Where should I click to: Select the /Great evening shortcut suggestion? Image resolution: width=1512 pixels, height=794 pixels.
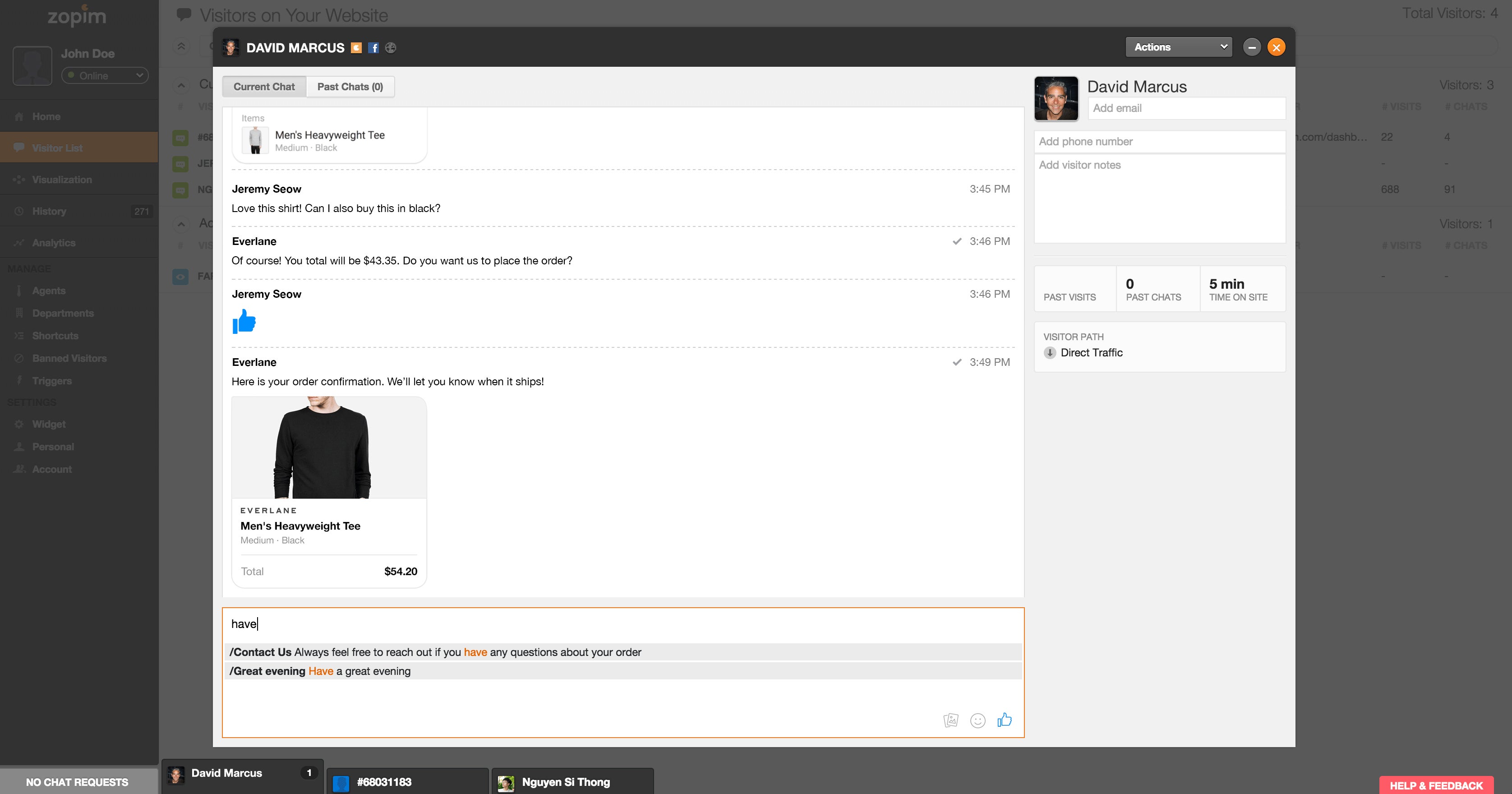(623, 671)
